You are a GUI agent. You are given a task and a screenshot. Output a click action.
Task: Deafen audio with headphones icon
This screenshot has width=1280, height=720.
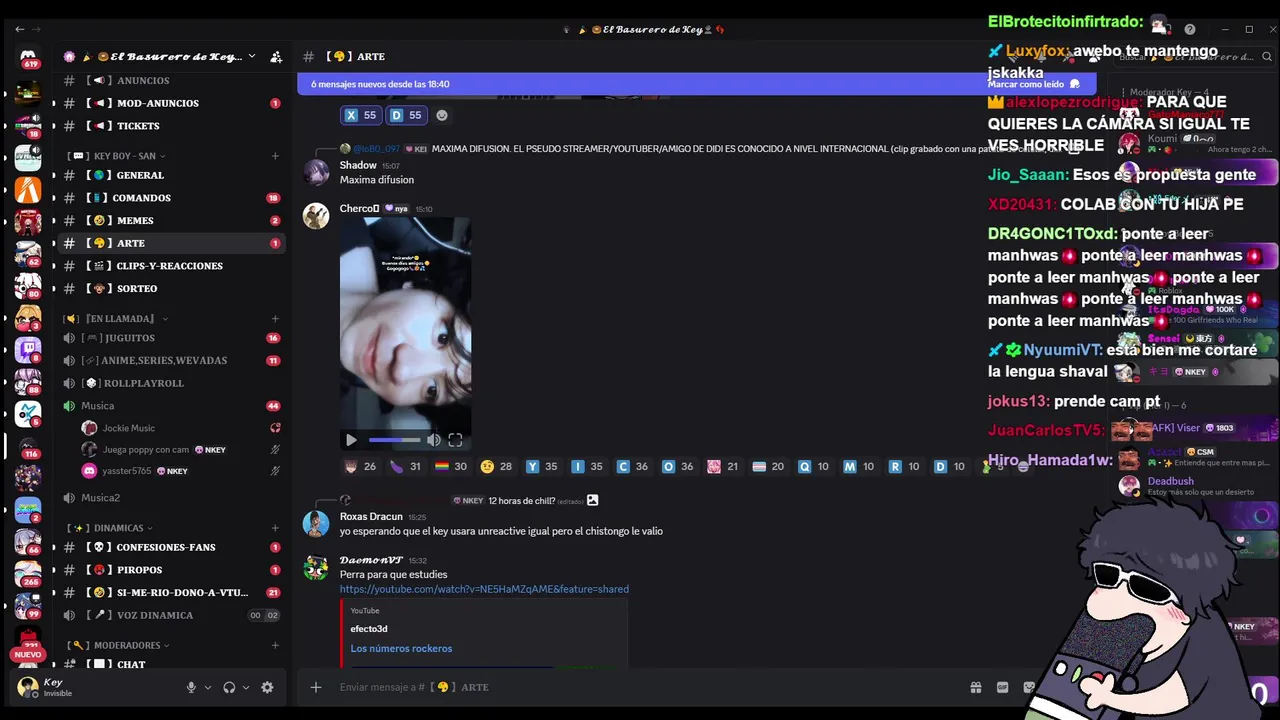pyautogui.click(x=229, y=687)
